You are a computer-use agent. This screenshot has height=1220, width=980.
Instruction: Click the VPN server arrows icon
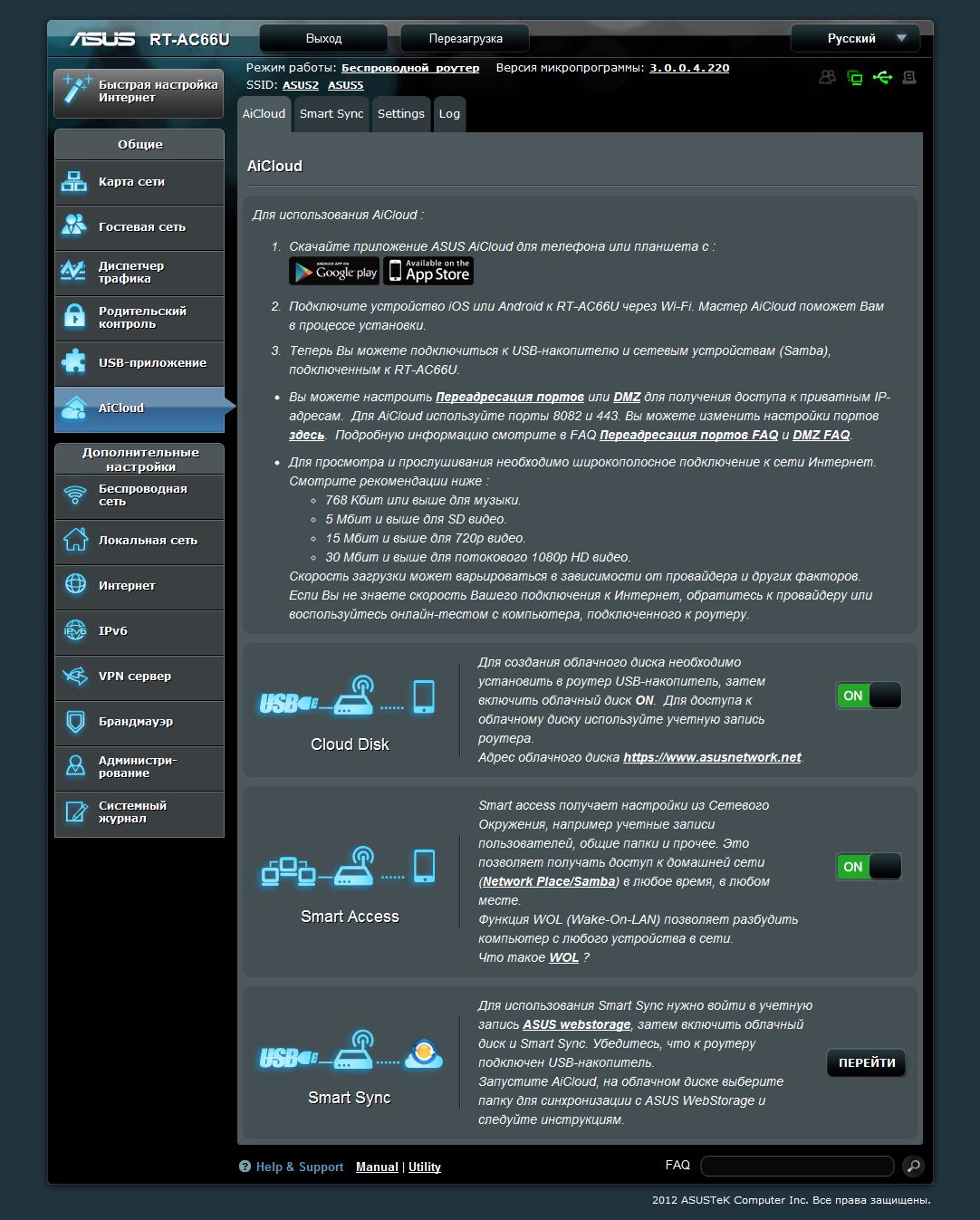74,676
